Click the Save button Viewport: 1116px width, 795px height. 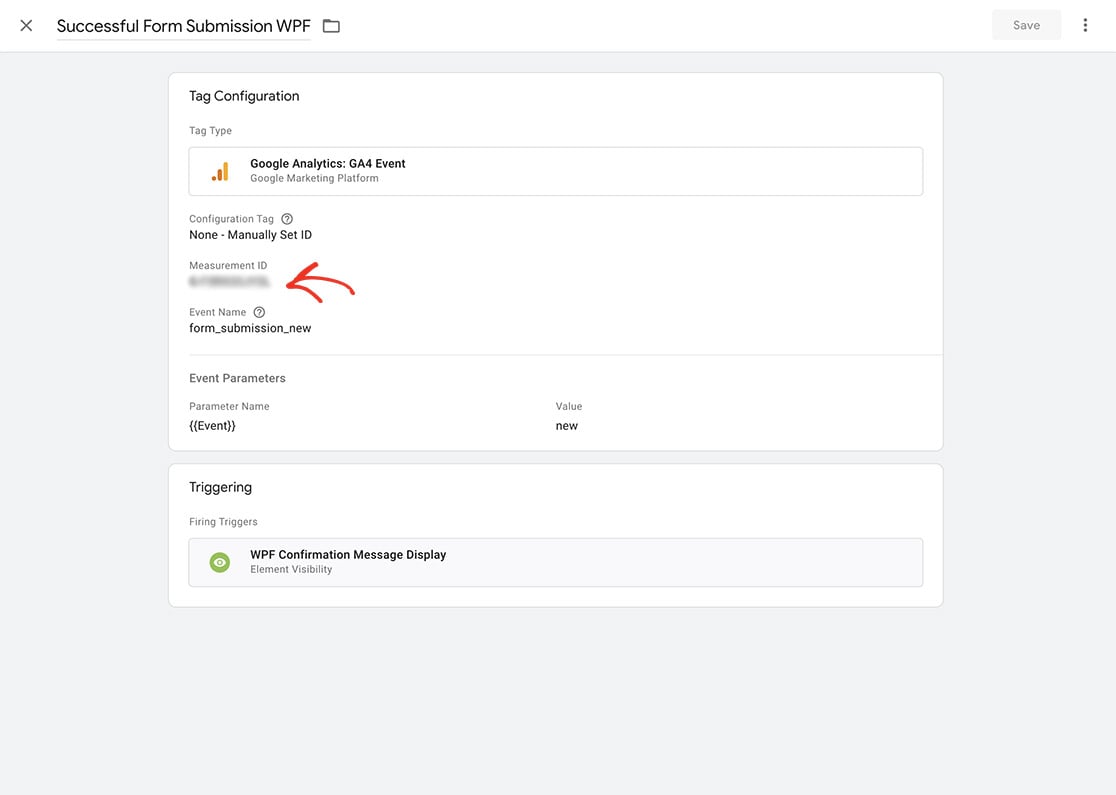[1026, 25]
